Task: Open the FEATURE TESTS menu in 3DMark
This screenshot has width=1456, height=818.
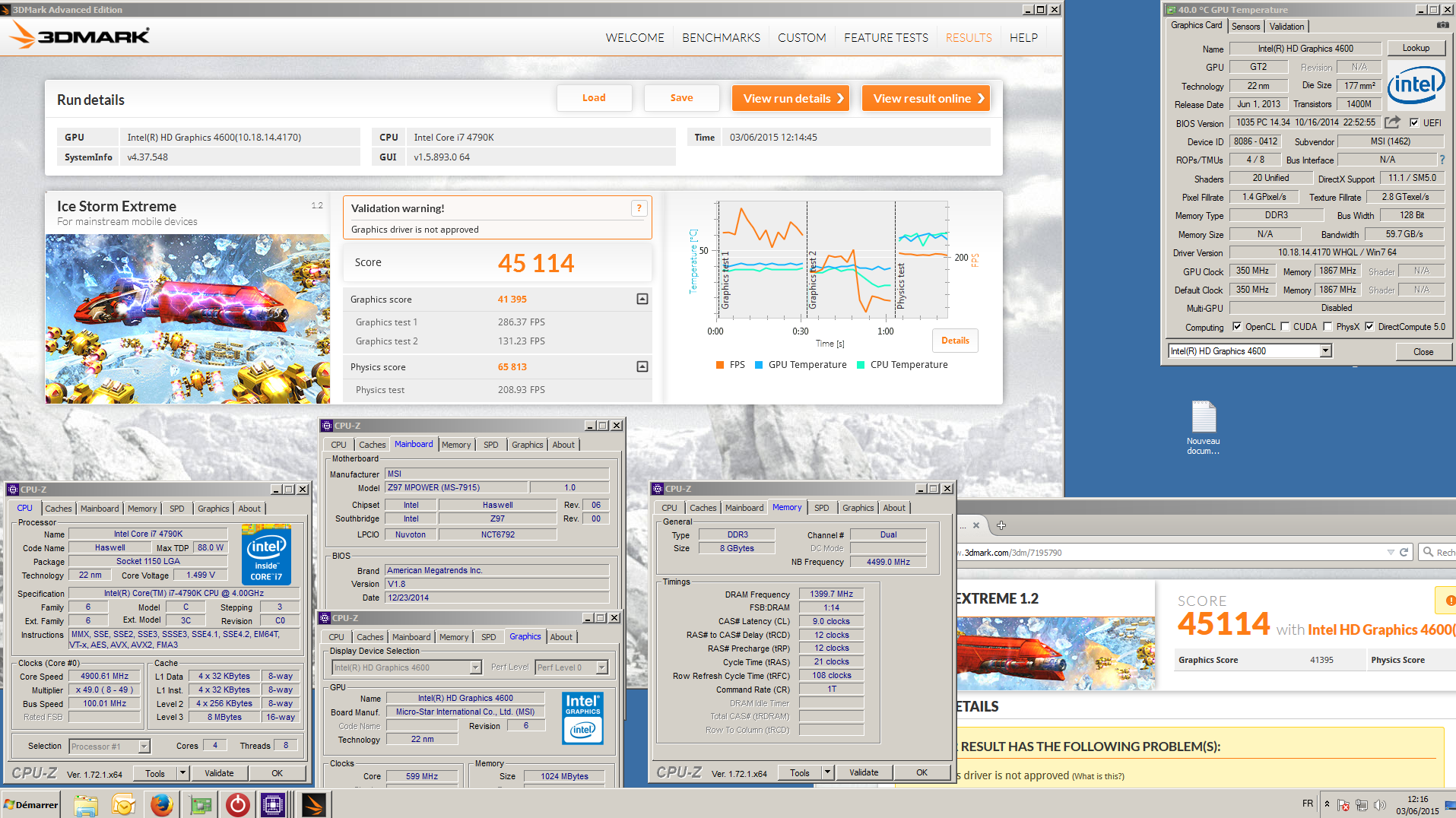Action: (x=886, y=37)
